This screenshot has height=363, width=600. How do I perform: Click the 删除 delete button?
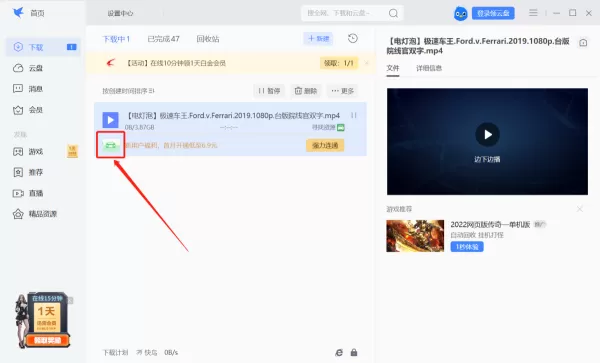click(306, 91)
